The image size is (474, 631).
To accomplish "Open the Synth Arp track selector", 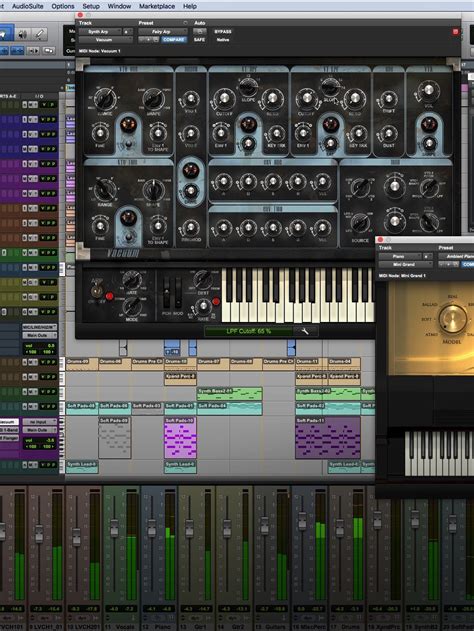I will pyautogui.click(x=100, y=31).
